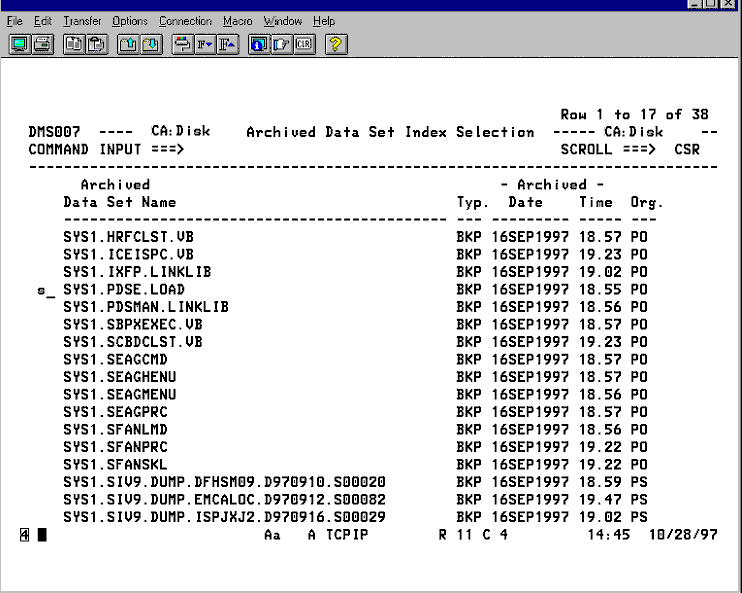Viewport: 742px width, 593px height.
Task: Click the printer icon in toolbar
Action: (42, 44)
